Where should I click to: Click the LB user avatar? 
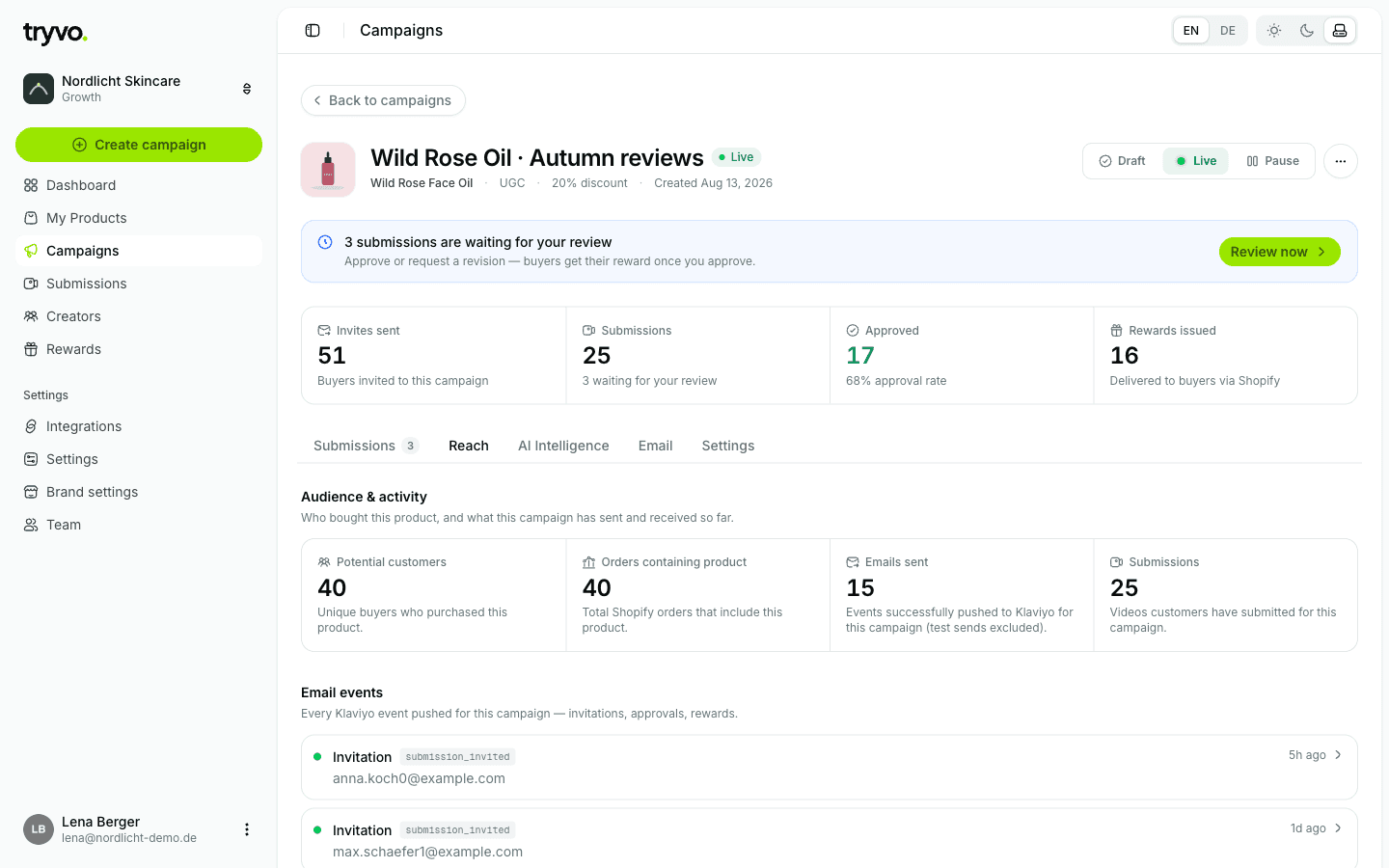[x=39, y=829]
